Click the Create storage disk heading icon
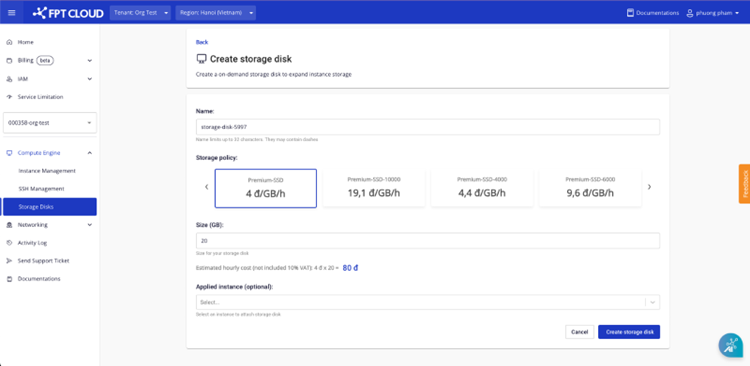The image size is (750, 366). [201, 59]
